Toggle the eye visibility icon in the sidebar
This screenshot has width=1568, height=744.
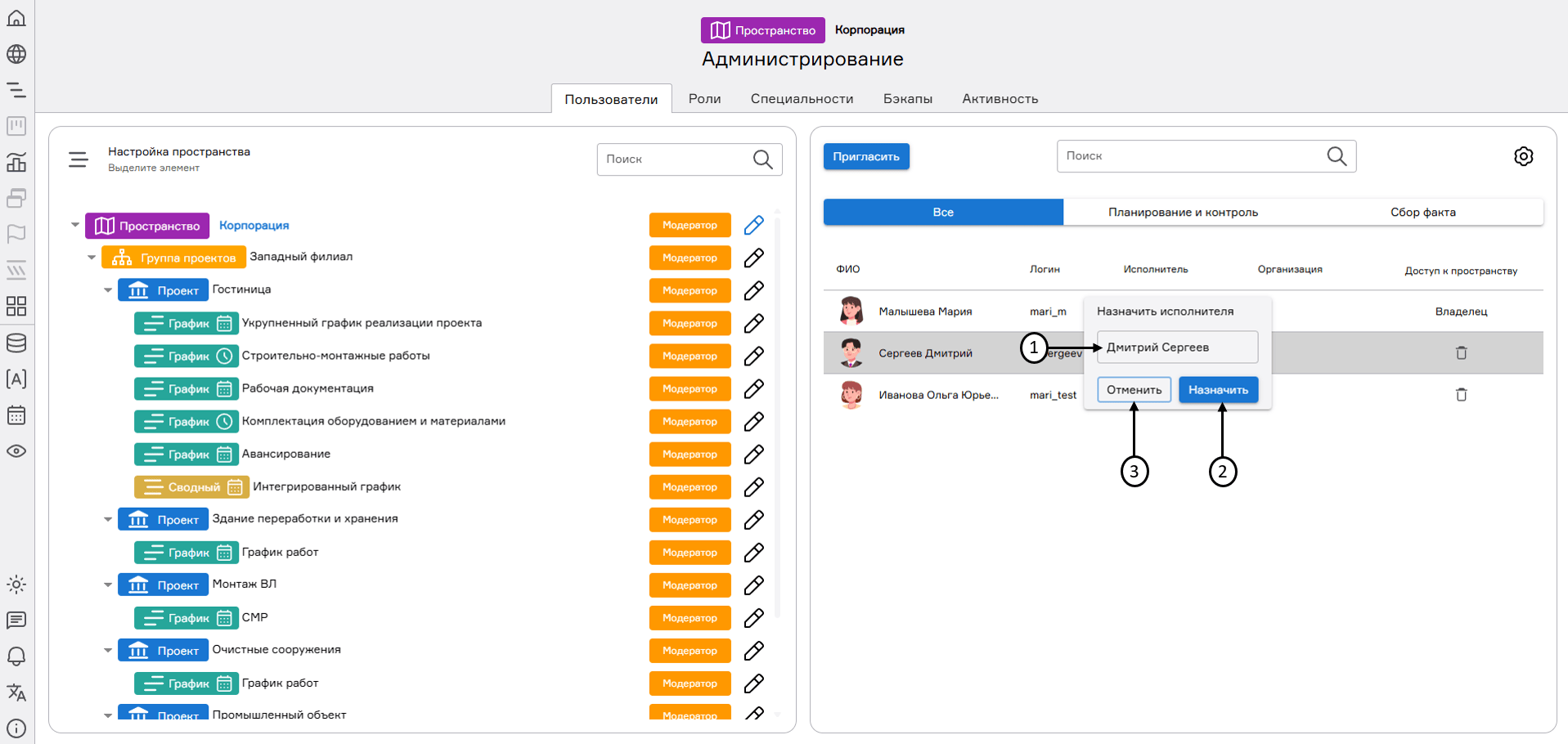point(16,451)
